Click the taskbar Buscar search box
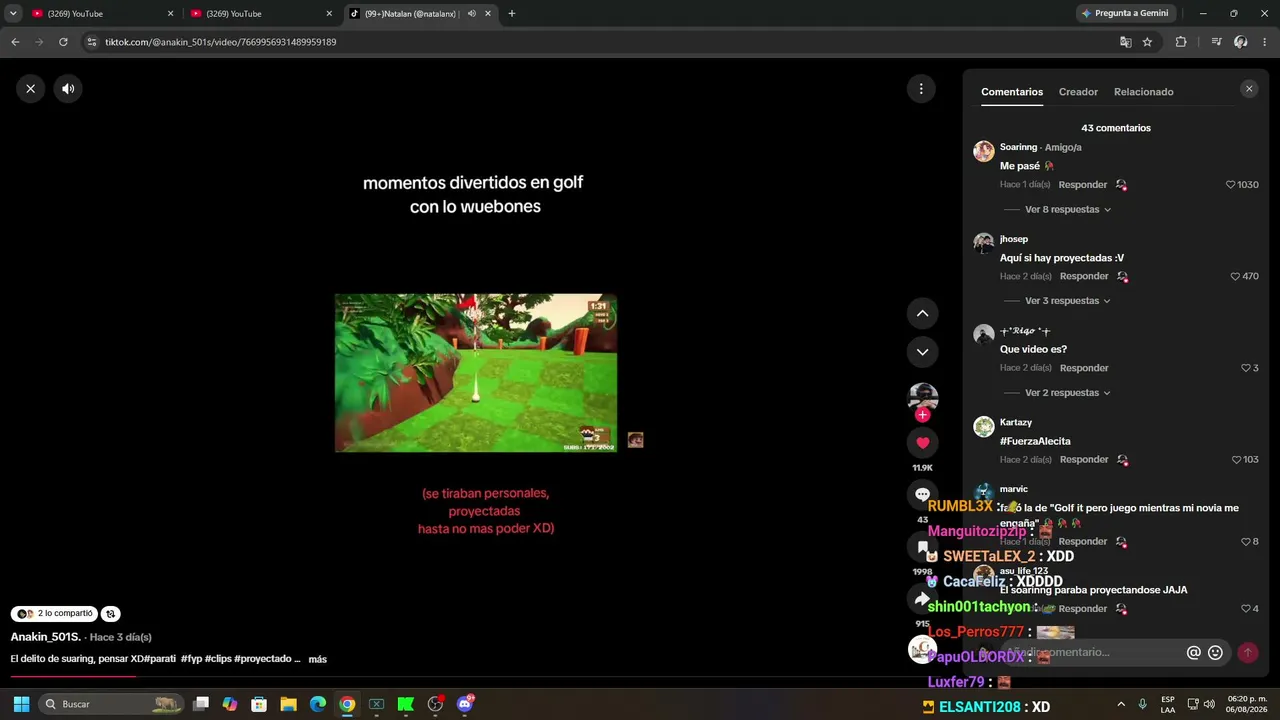The width and height of the screenshot is (1280, 720). tap(113, 704)
